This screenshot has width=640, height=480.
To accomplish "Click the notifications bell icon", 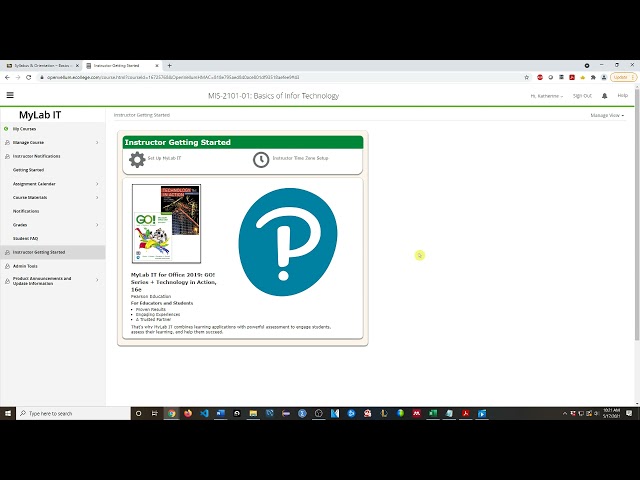I will coord(604,96).
